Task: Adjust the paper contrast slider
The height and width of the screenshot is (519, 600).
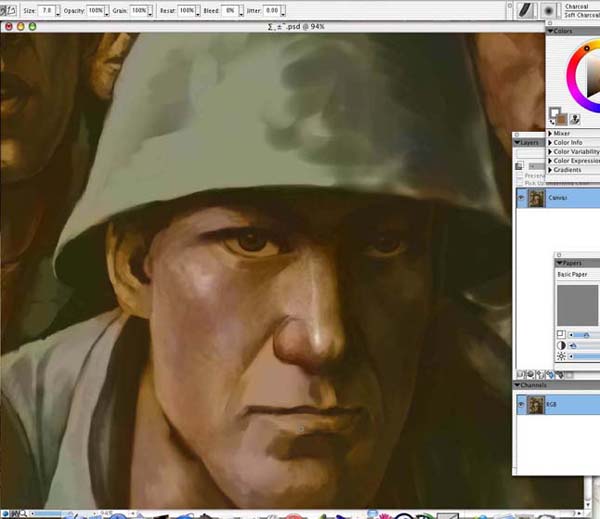Action: click(x=584, y=346)
